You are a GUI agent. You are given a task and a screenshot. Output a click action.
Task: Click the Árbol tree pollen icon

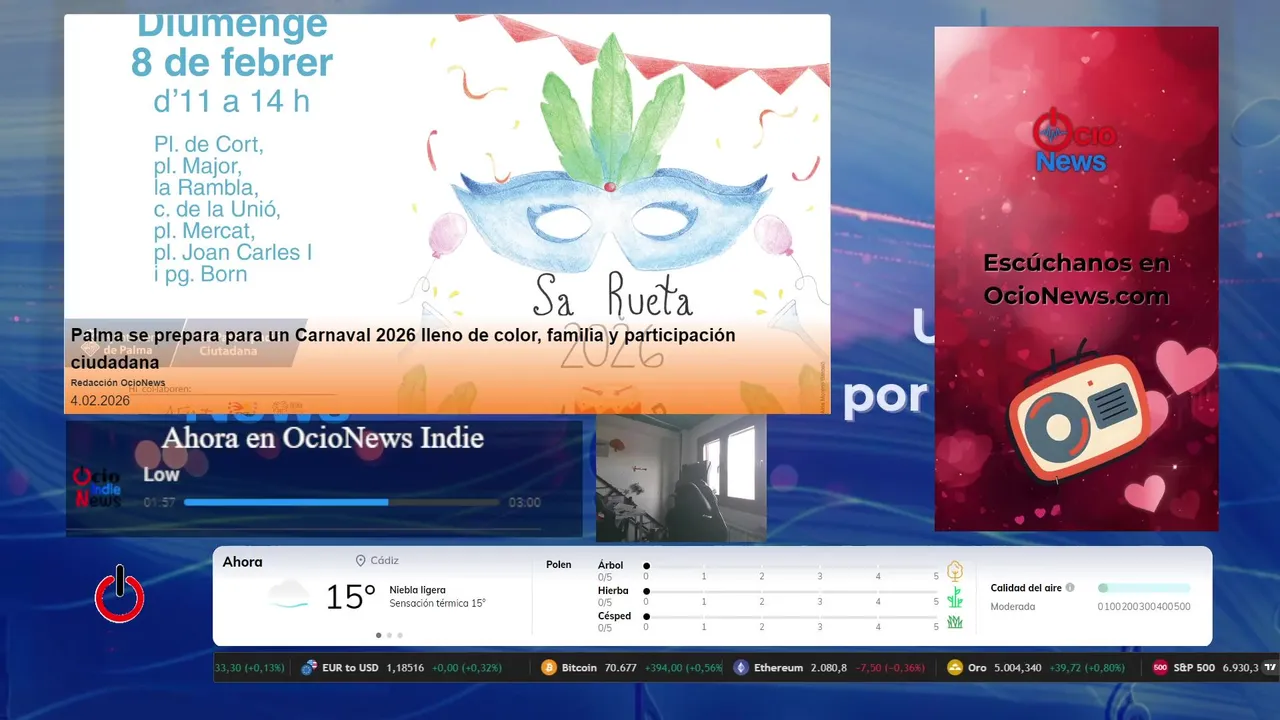coord(955,571)
